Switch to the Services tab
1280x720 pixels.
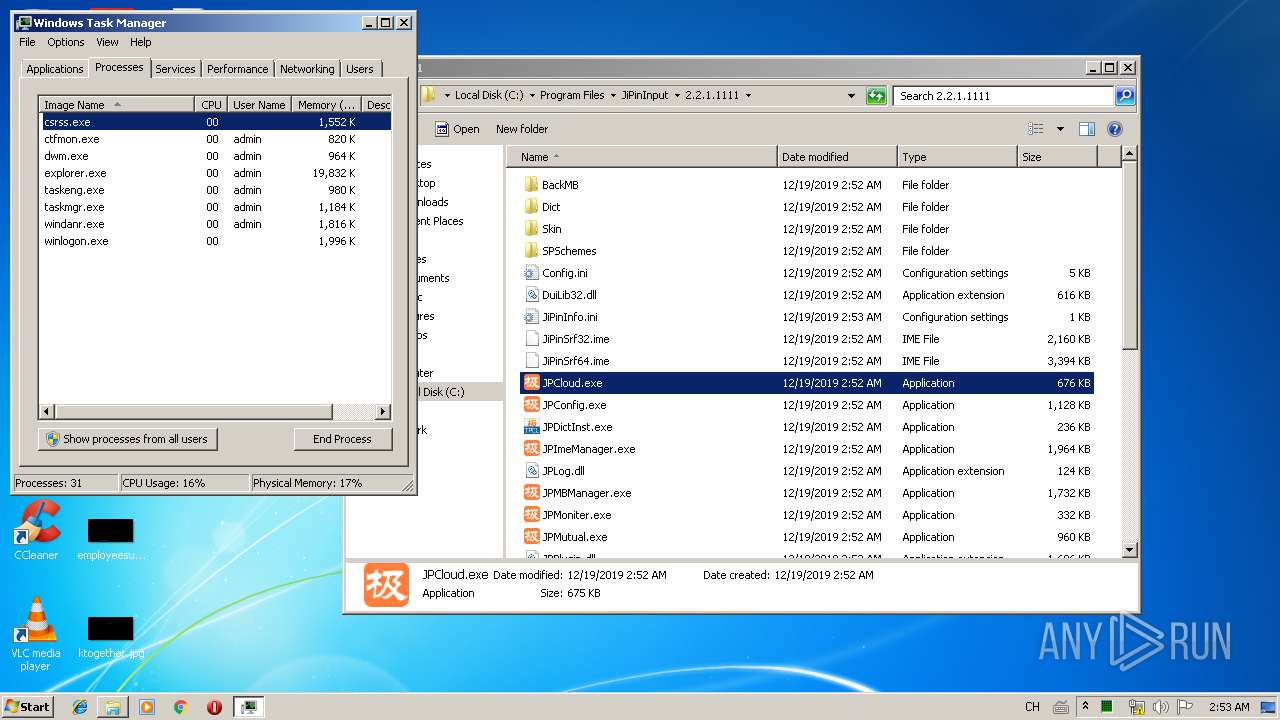[x=175, y=69]
